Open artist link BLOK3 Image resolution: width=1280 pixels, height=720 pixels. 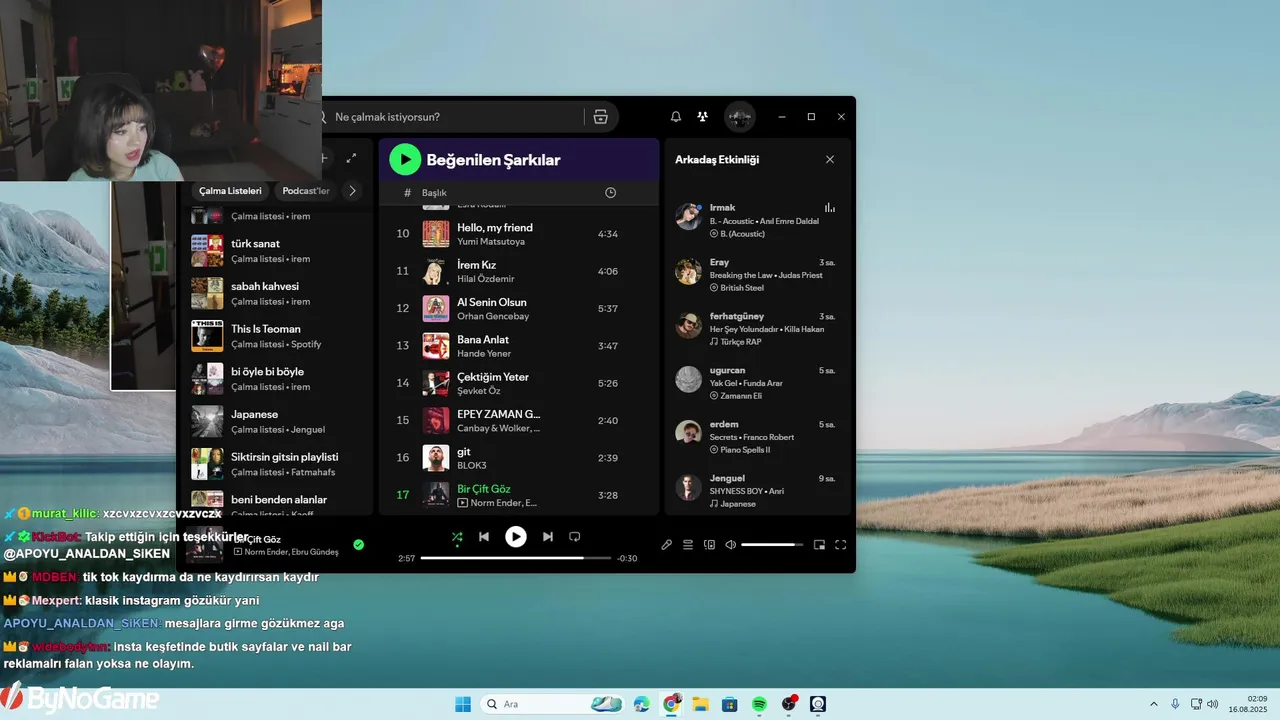point(472,466)
